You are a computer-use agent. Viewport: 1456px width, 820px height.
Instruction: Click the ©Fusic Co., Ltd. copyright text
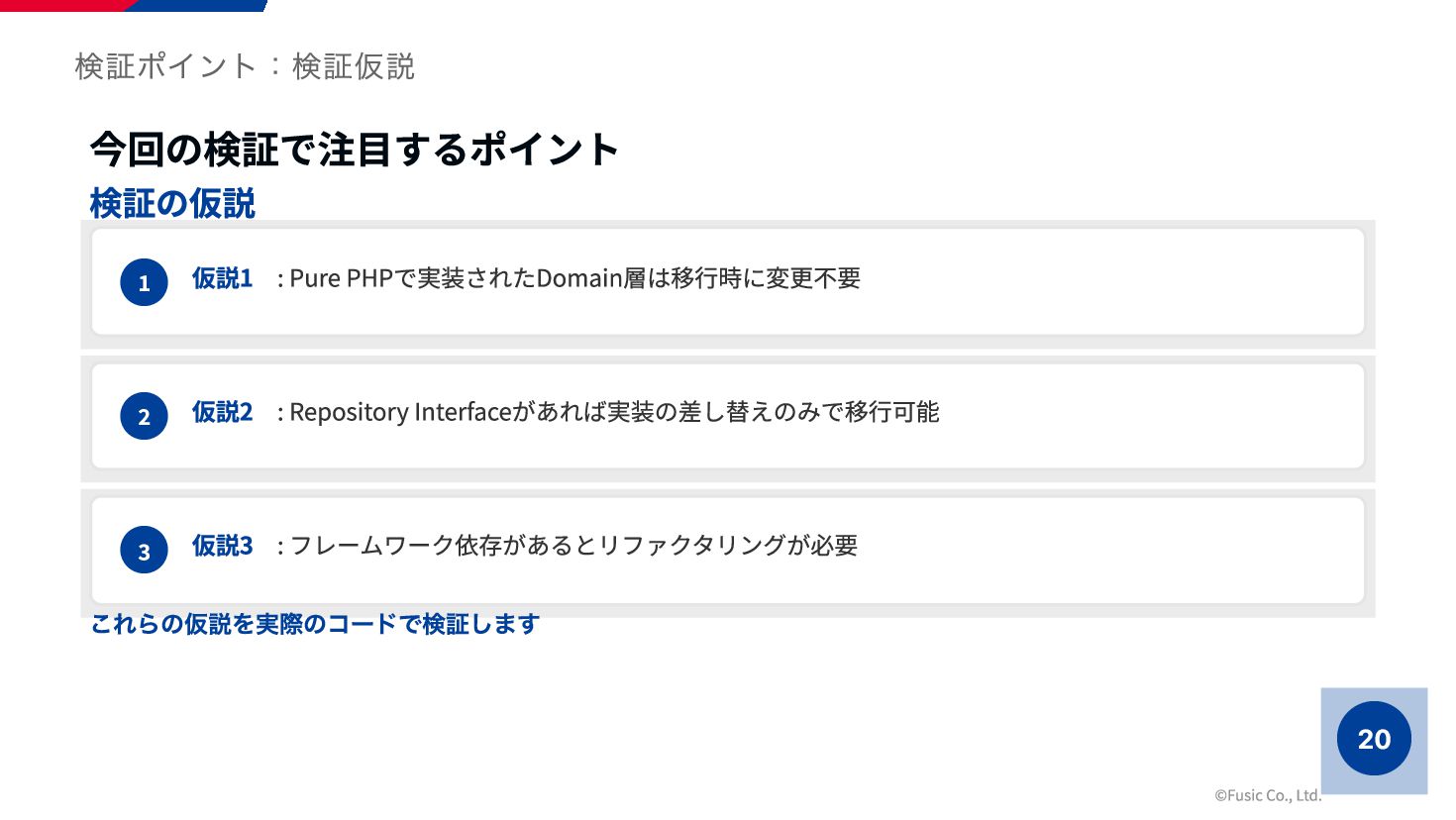click(x=1268, y=795)
